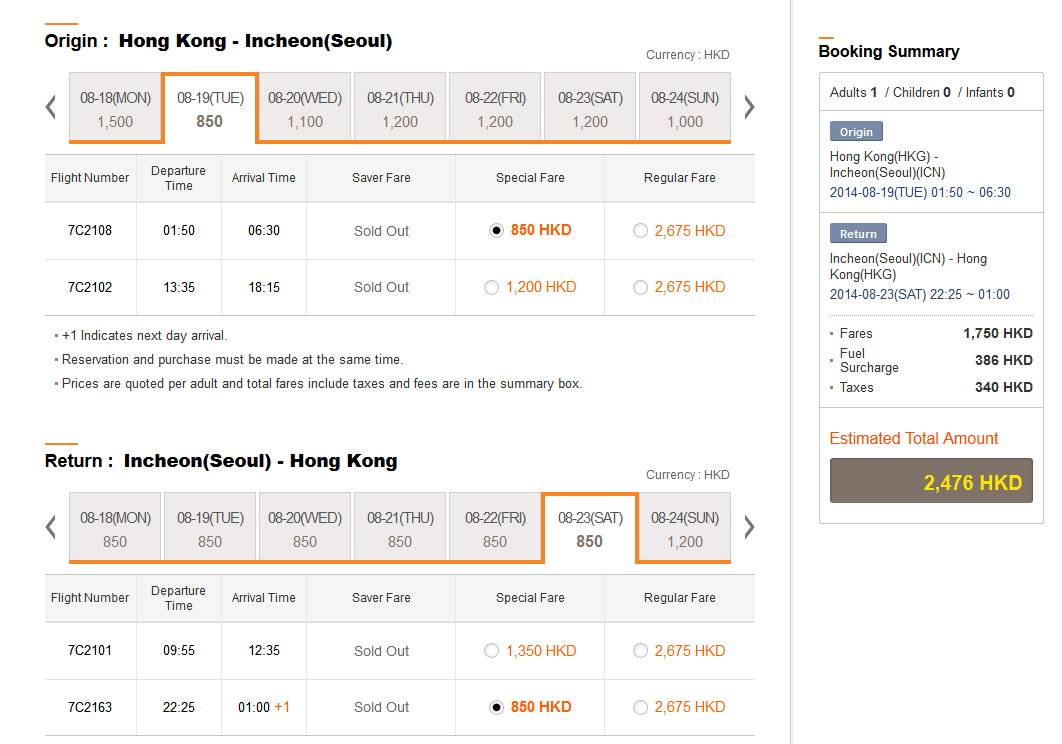The width and height of the screenshot is (1062, 744).
Task: Click the 2,476 HKD estimated total box
Action: click(x=931, y=481)
